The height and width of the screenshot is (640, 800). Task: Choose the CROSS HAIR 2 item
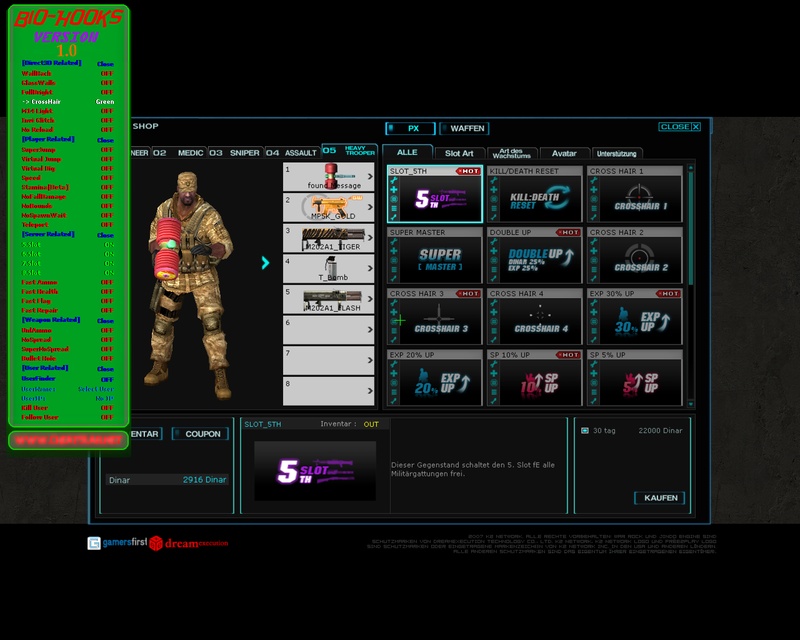pyautogui.click(x=635, y=255)
